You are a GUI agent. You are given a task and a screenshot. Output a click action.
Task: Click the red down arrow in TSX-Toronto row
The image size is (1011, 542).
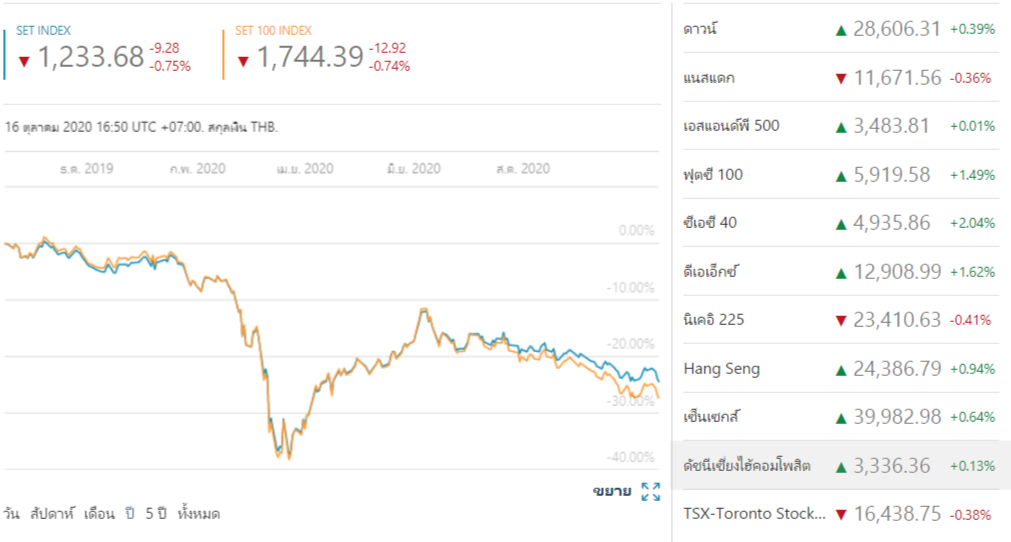coord(841,515)
